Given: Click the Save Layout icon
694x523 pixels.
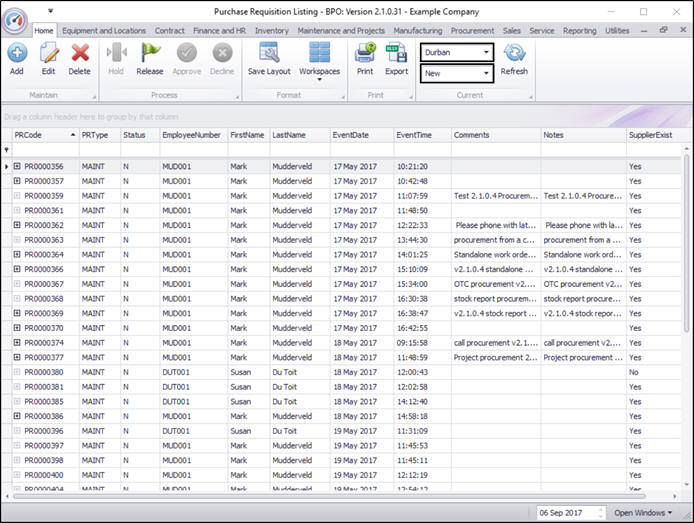Looking at the screenshot, I should click(x=269, y=56).
